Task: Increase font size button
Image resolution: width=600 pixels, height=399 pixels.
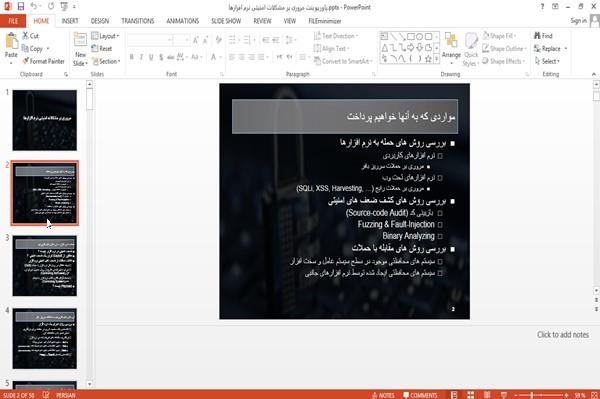Action: tap(196, 40)
